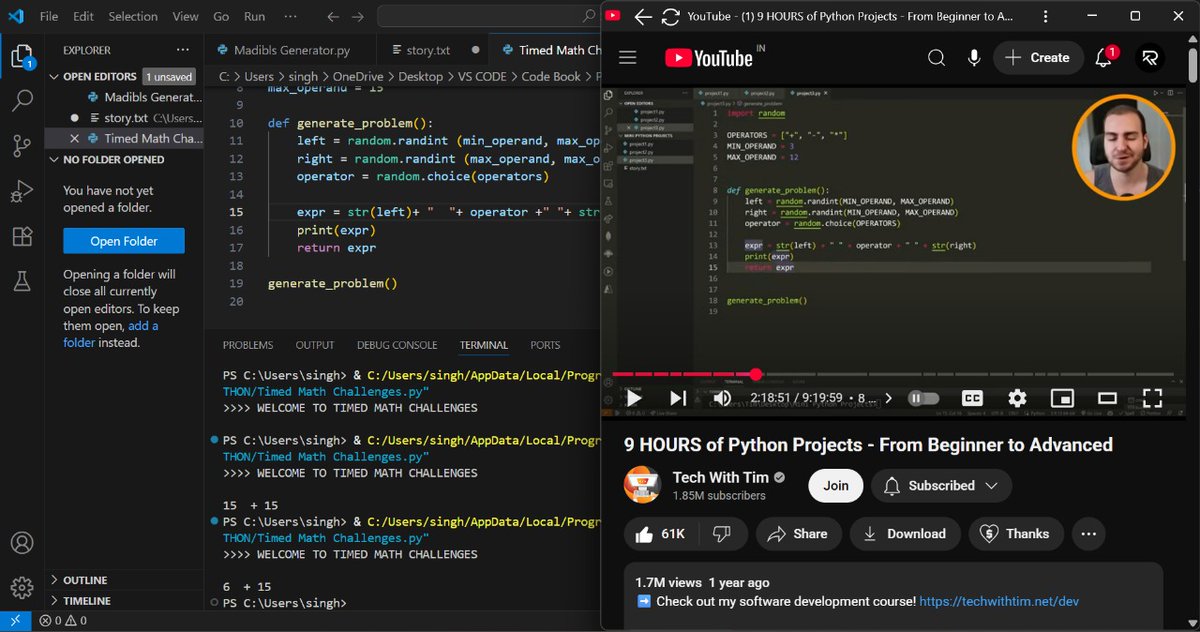Switch to the Output panel tab

coord(315,345)
